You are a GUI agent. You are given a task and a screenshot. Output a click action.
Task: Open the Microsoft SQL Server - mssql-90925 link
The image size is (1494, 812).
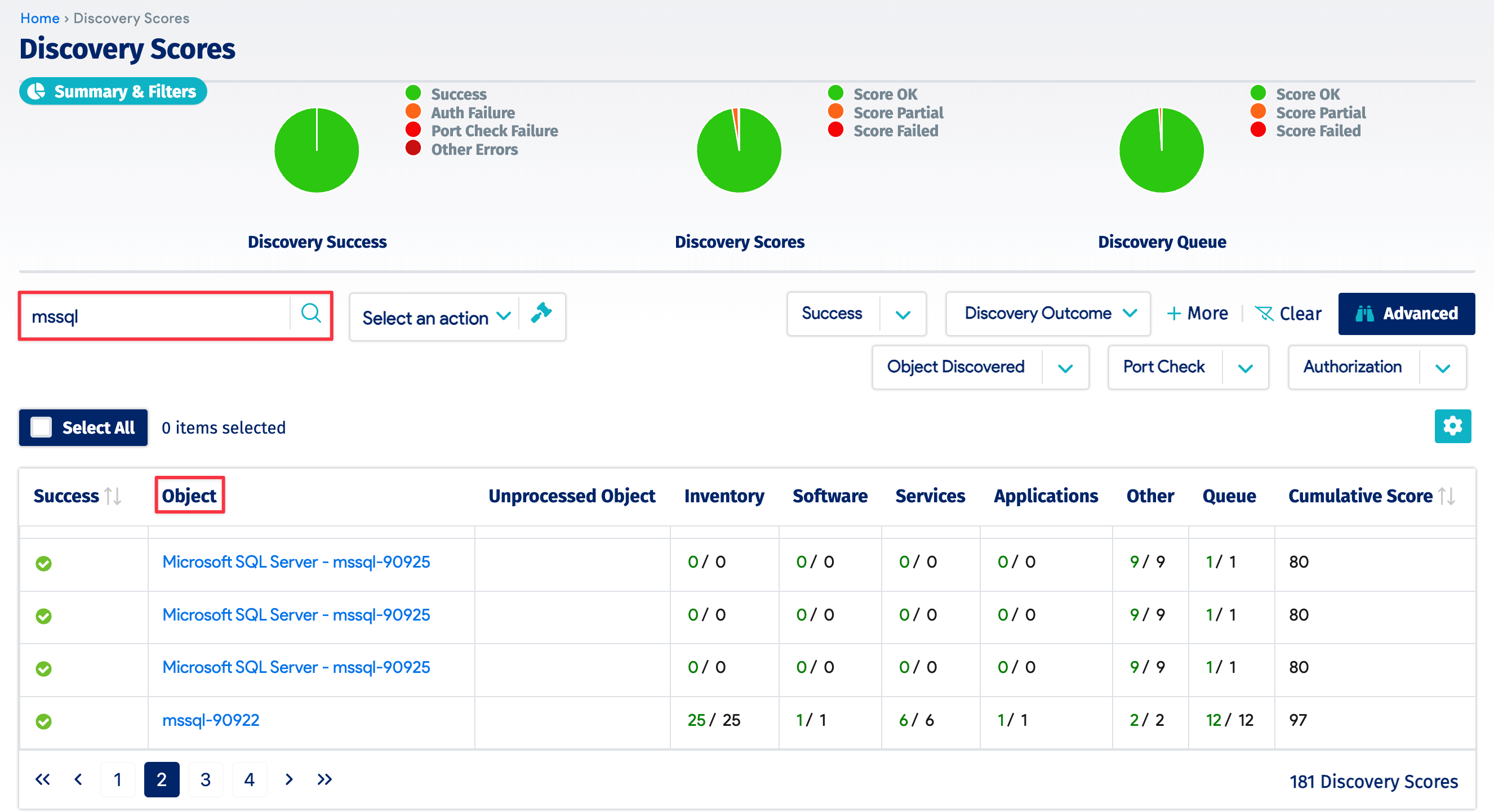click(296, 561)
